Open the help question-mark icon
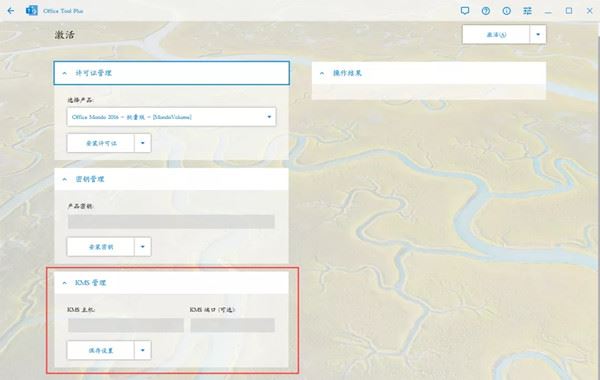The image size is (600, 380). point(486,11)
